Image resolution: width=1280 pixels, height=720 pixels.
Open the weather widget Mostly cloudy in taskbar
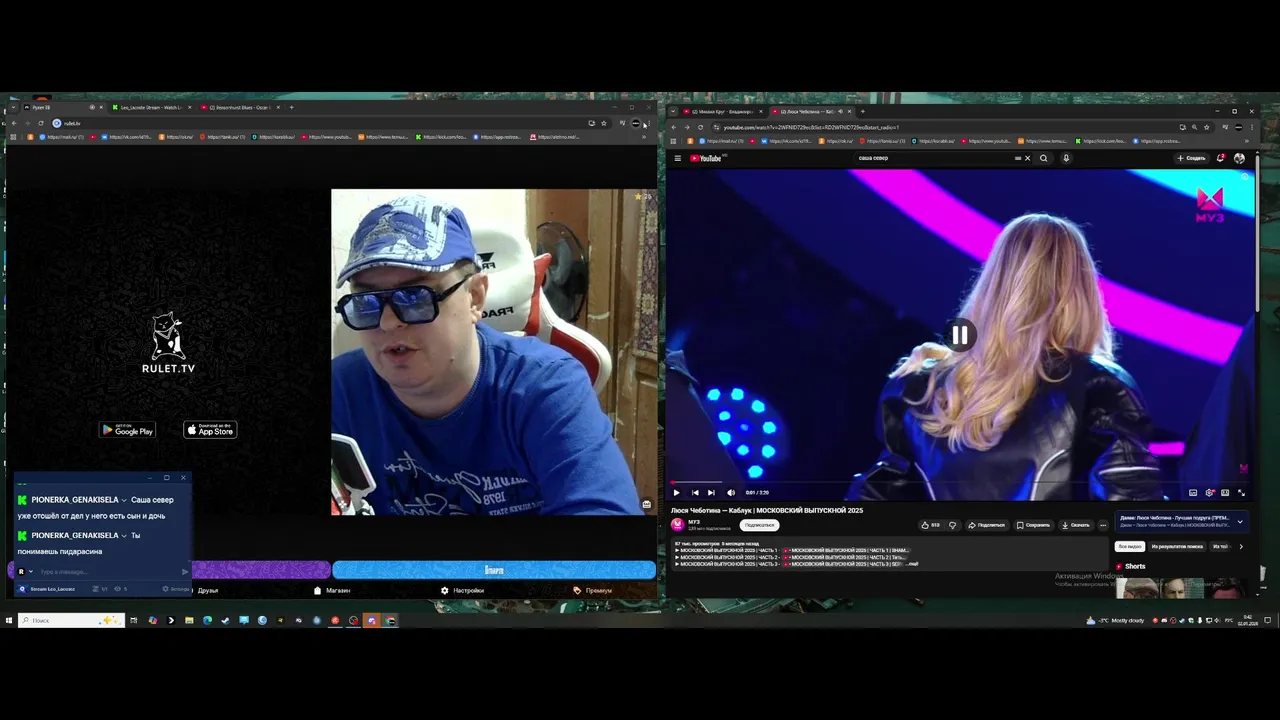tap(1114, 620)
